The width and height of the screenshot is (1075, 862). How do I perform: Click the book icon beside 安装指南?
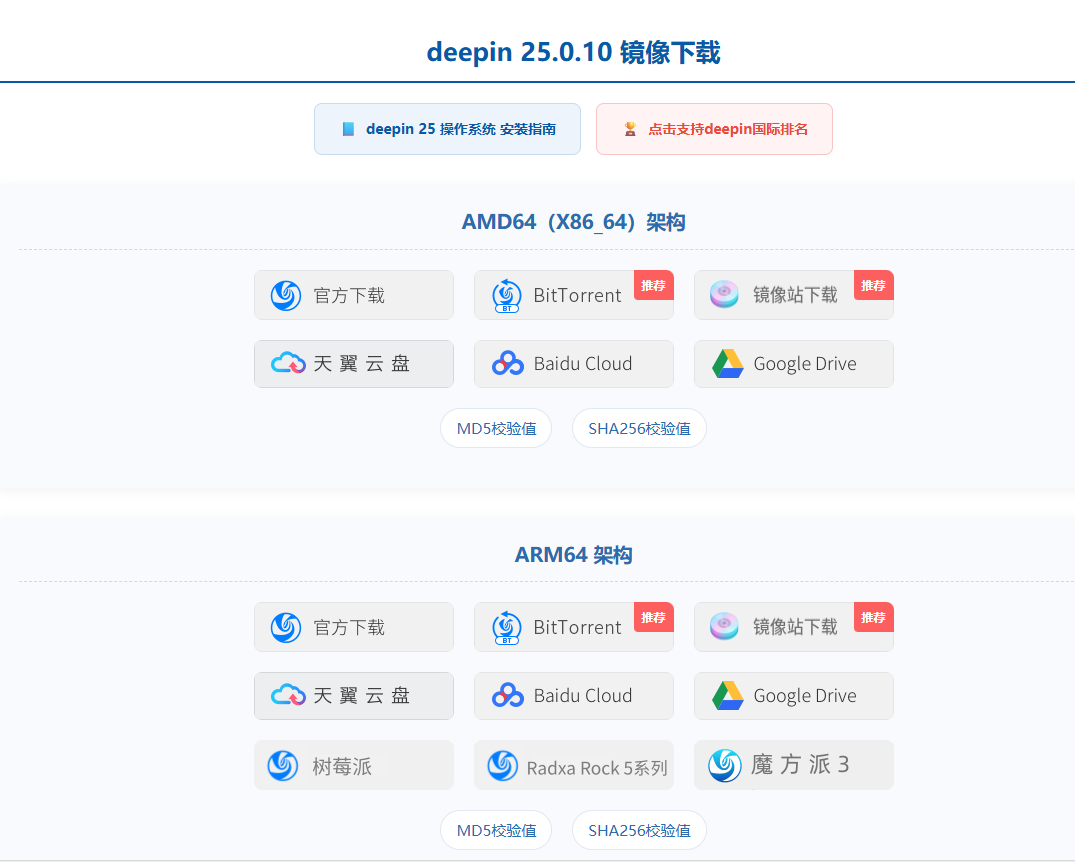click(348, 129)
